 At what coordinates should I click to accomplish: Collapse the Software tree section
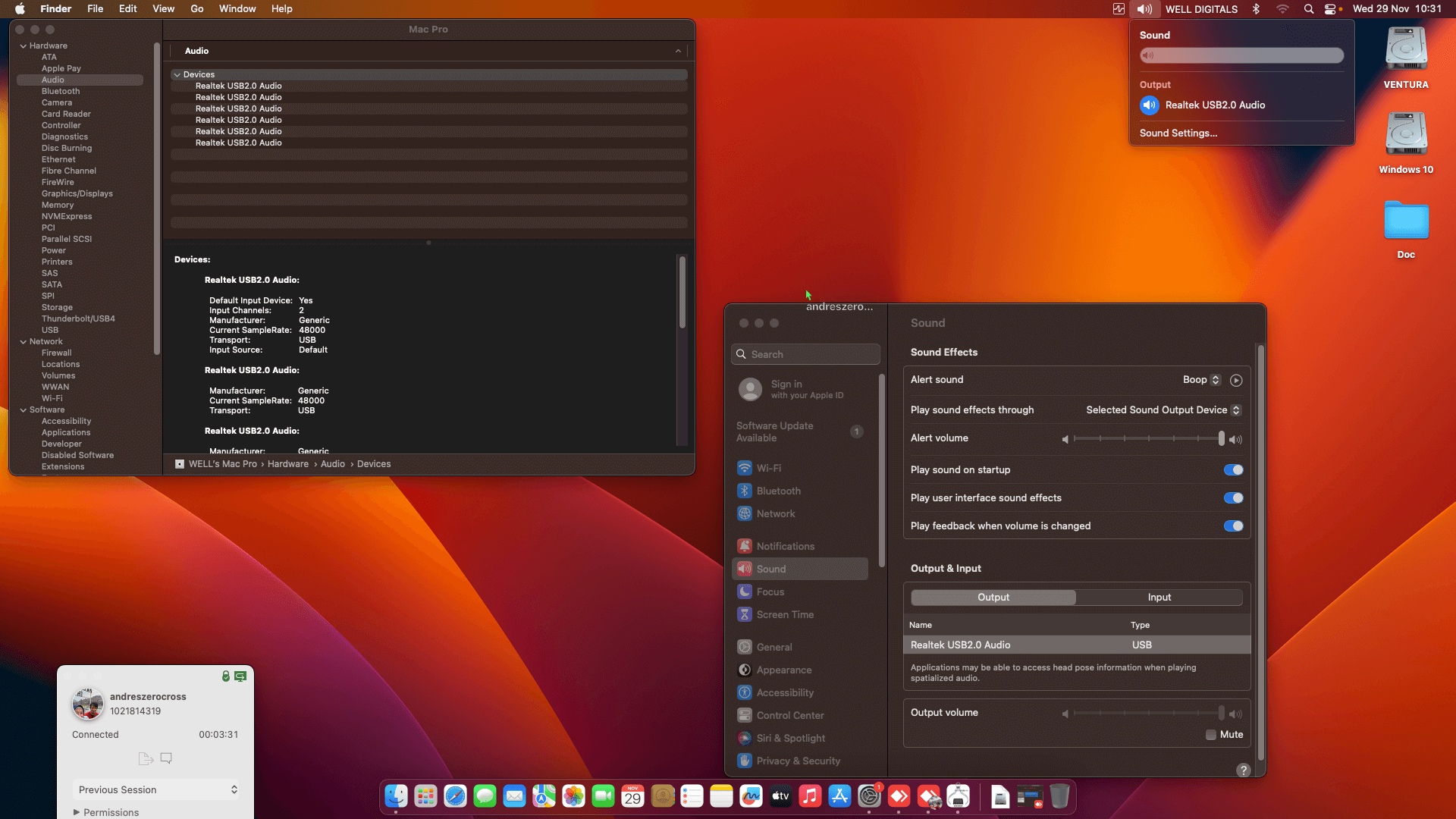click(24, 410)
